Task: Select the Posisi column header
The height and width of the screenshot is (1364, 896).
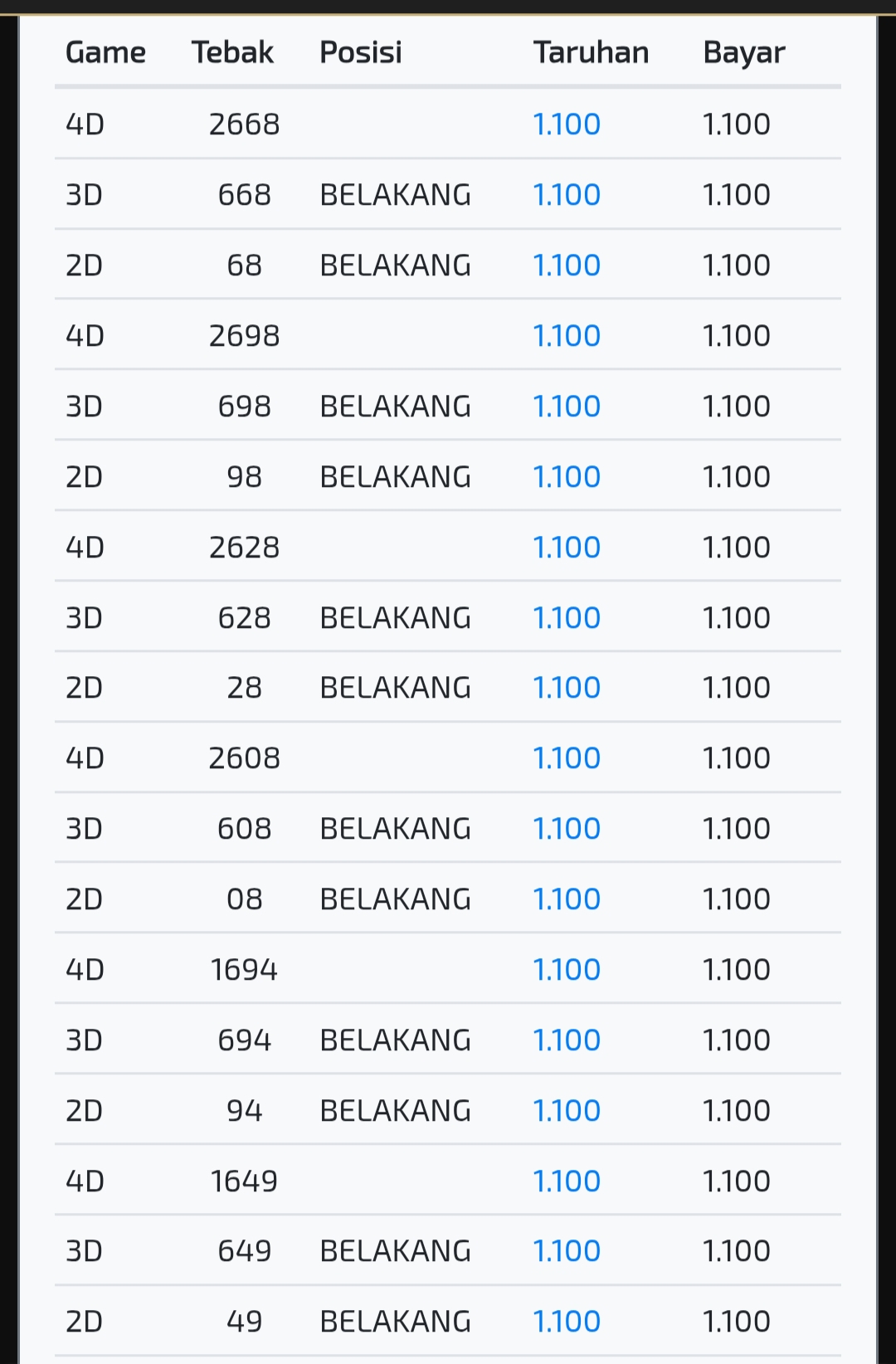Action: (360, 52)
